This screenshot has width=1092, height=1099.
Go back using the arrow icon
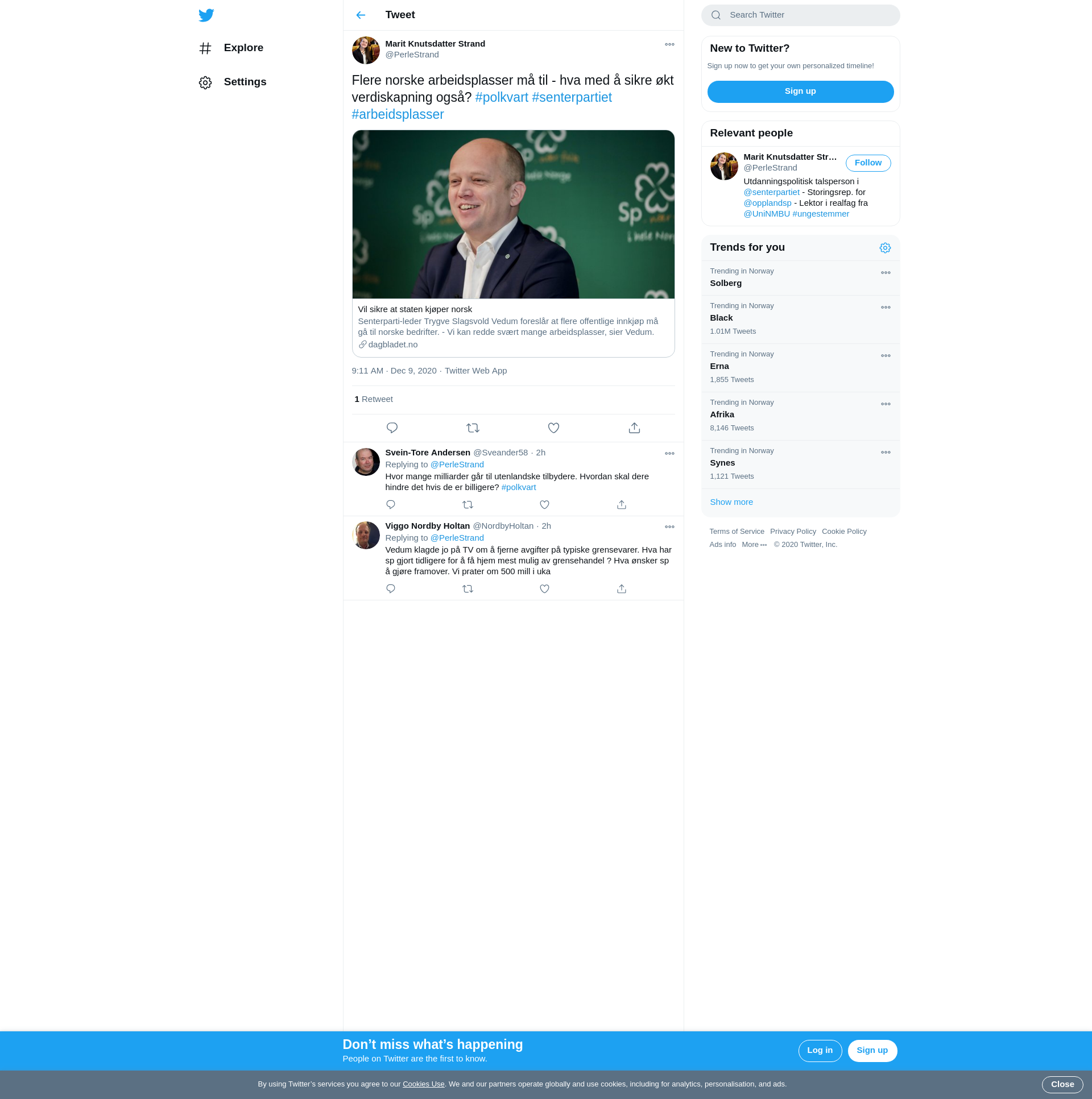(x=361, y=15)
